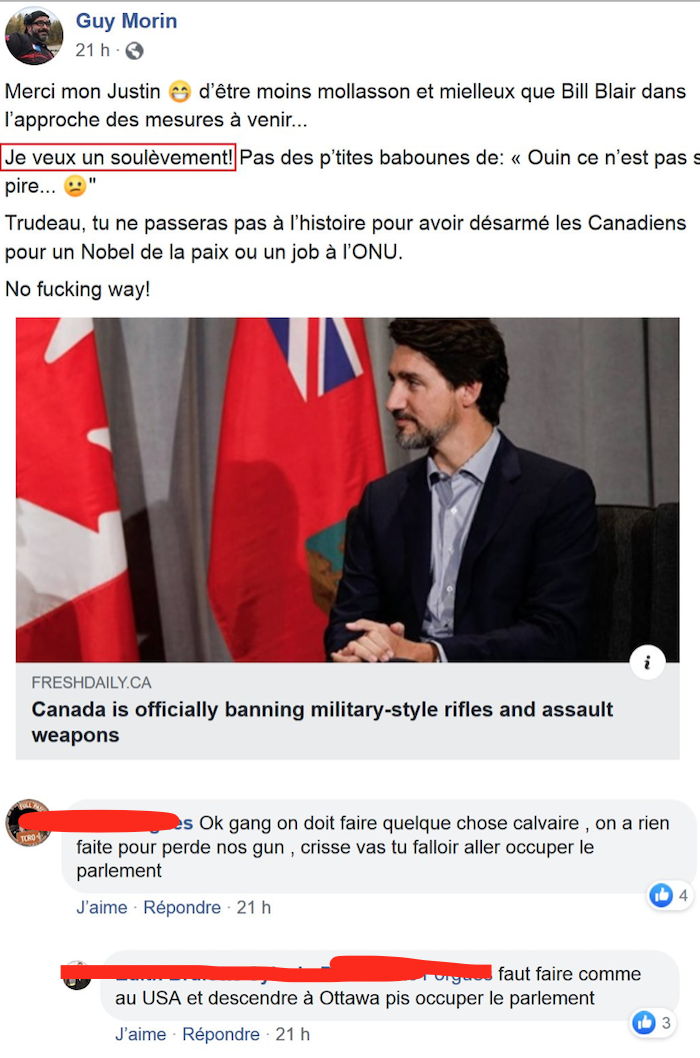Image resolution: width=700 pixels, height=1058 pixels.
Task: View the 3 likes on the reply comment
Action: 652,1023
